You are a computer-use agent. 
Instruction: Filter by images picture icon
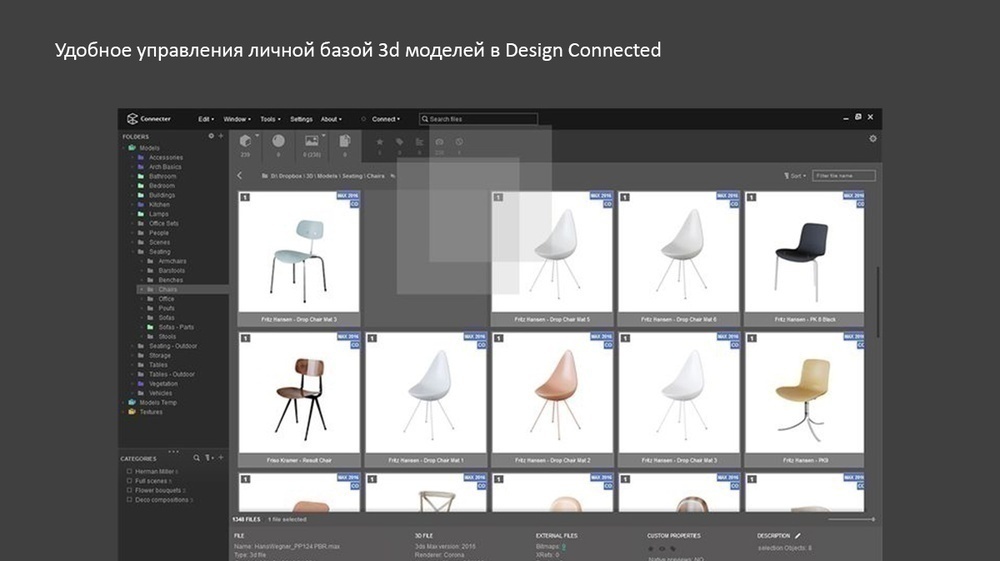(x=311, y=141)
